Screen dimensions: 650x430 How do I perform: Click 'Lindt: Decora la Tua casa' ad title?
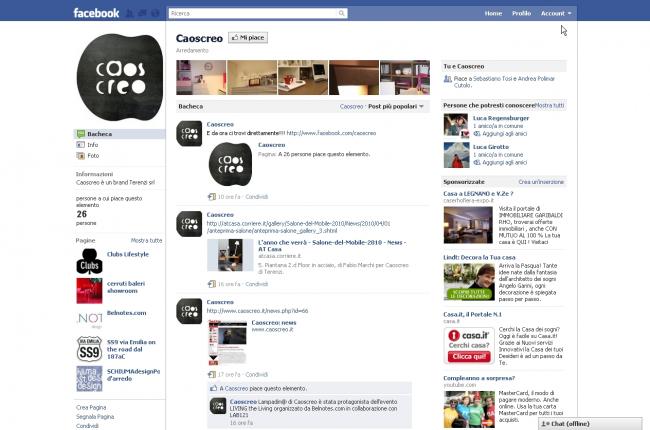[479, 258]
